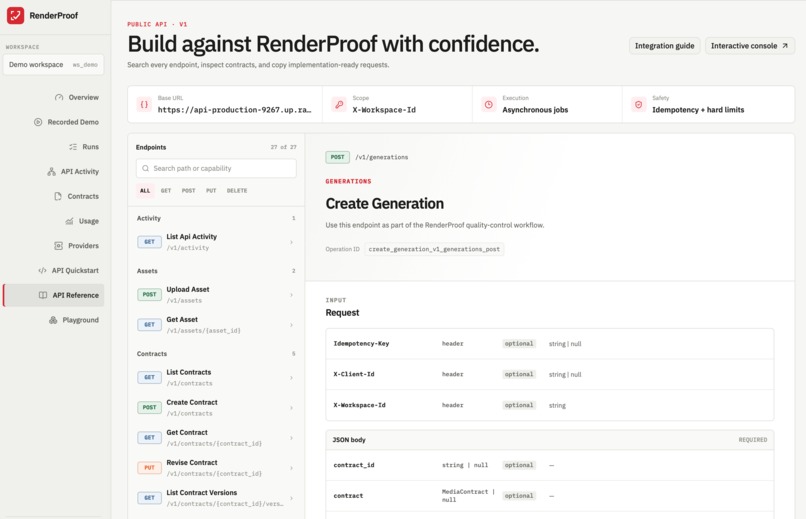Click the Operation ID create_generation_v1_generations_post value
Viewport: 806px width, 519px height.
434,249
